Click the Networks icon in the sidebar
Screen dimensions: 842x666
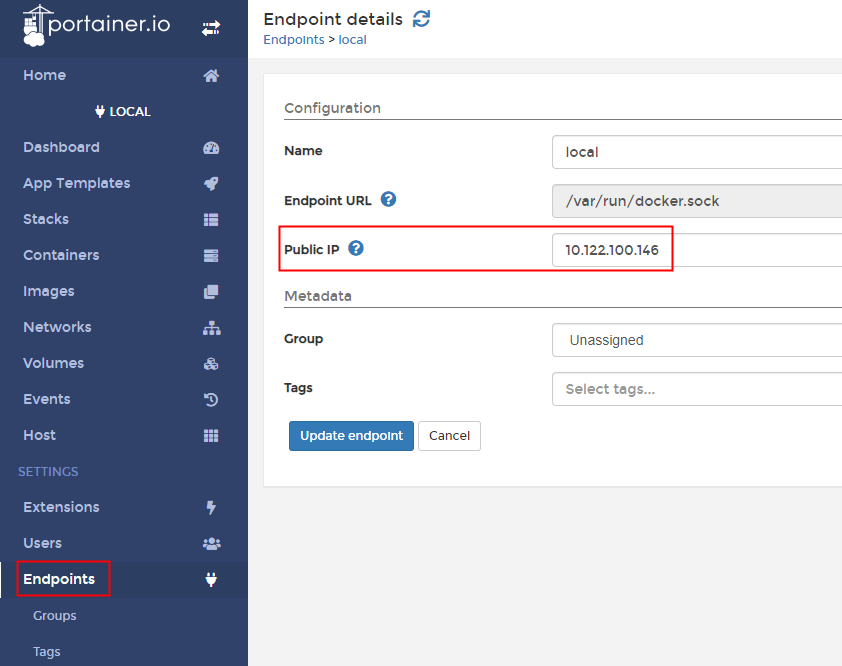[211, 327]
